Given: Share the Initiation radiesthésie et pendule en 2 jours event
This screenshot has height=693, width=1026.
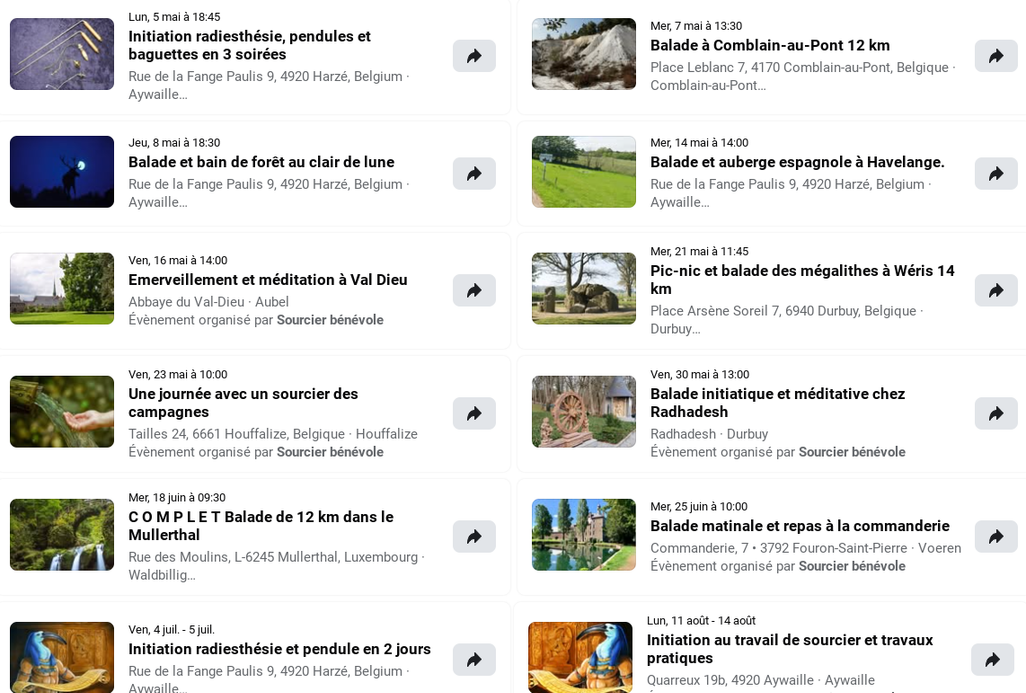Looking at the screenshot, I should tap(474, 659).
